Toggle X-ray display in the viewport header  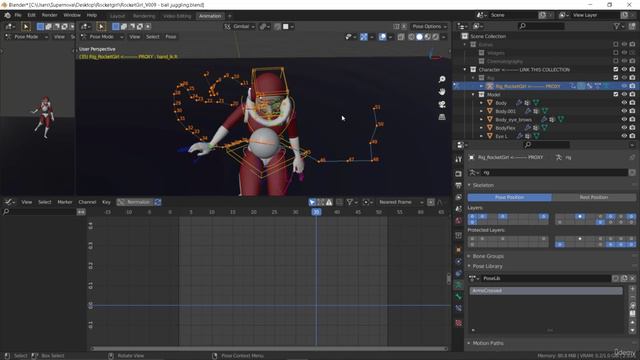tap(401, 37)
